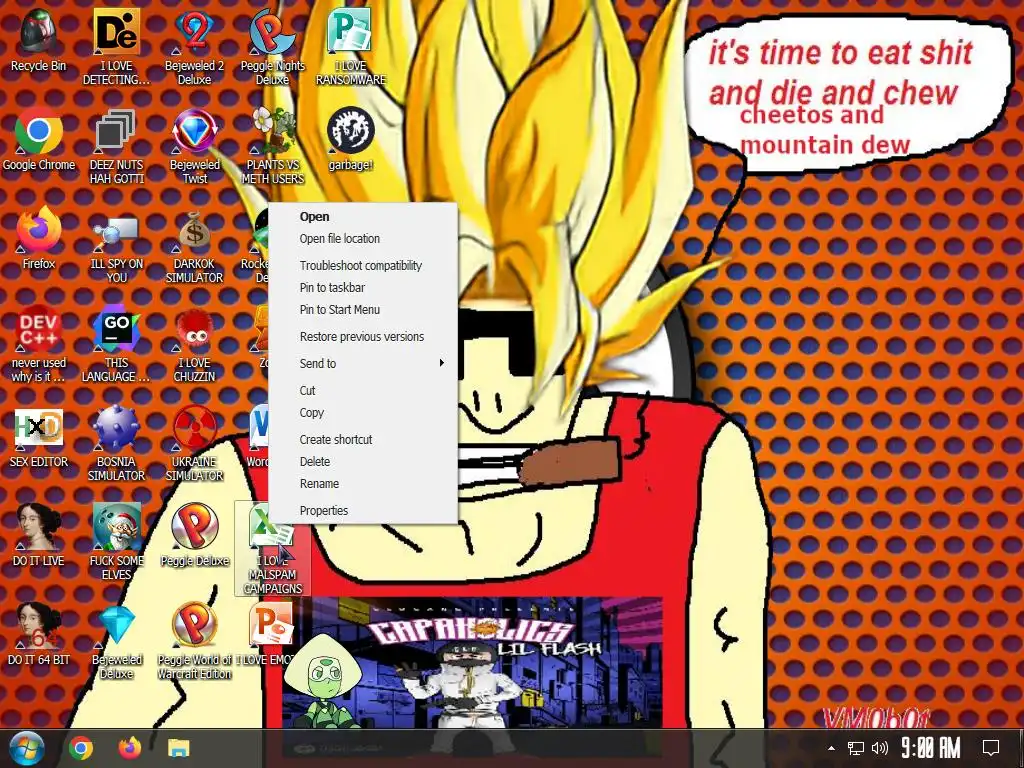Choose Restore previous versions
Viewport: 1024px width, 768px height.
[x=362, y=337]
